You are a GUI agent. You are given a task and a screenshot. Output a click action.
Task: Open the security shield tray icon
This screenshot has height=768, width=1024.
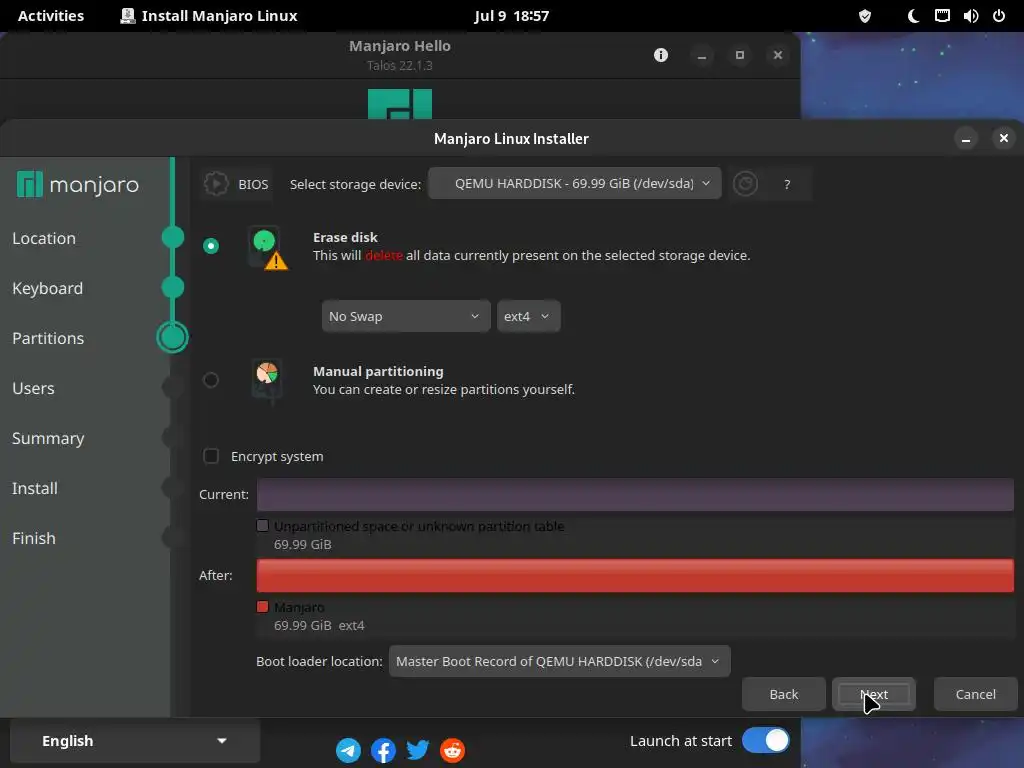click(865, 16)
